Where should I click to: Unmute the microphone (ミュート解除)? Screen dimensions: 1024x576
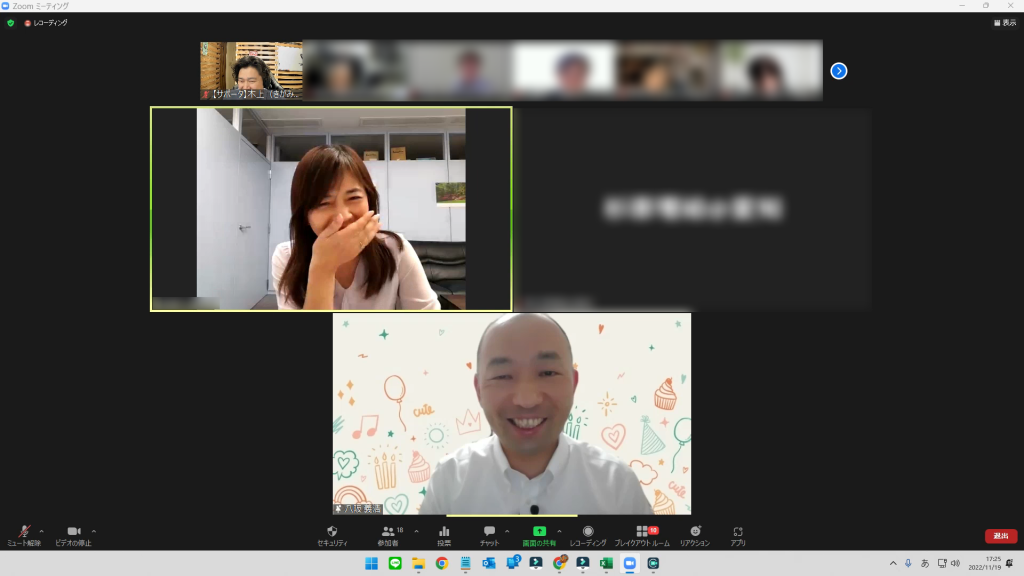(x=24, y=535)
